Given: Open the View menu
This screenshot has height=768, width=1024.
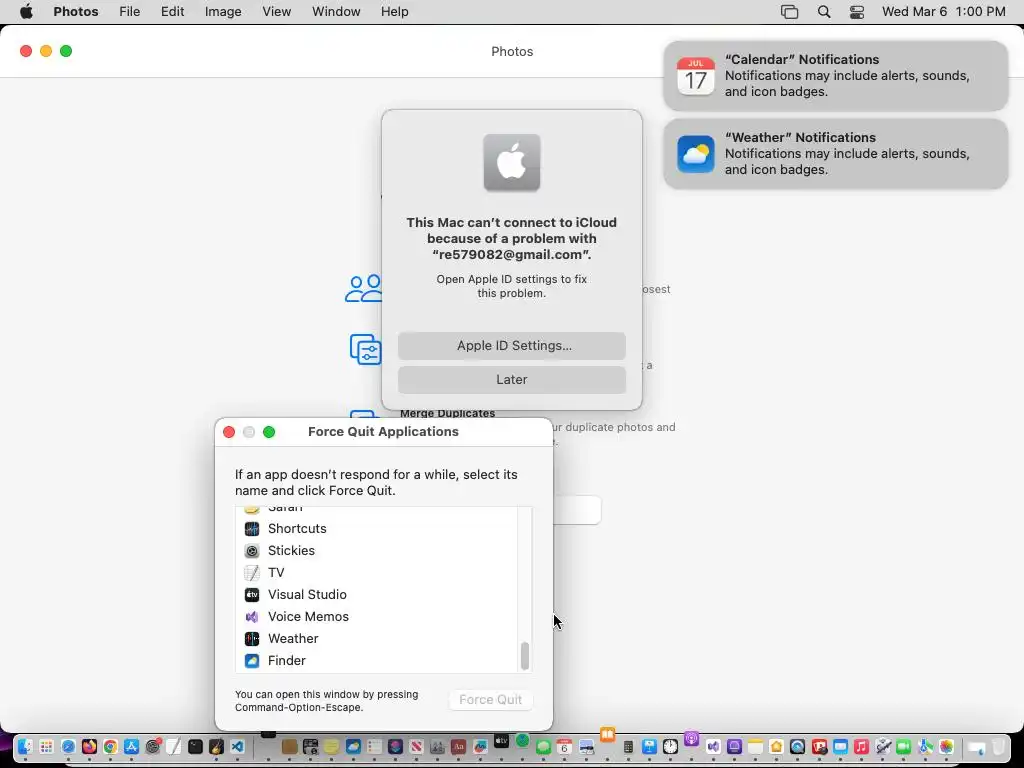Looking at the screenshot, I should [x=276, y=11].
